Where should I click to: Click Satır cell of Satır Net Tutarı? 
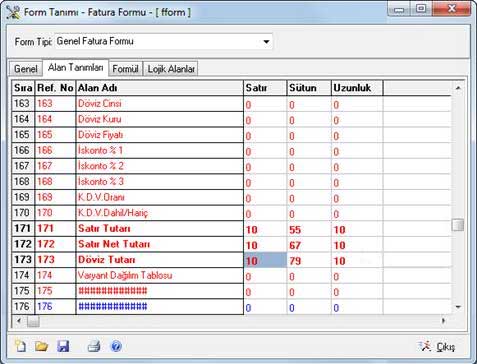click(265, 245)
